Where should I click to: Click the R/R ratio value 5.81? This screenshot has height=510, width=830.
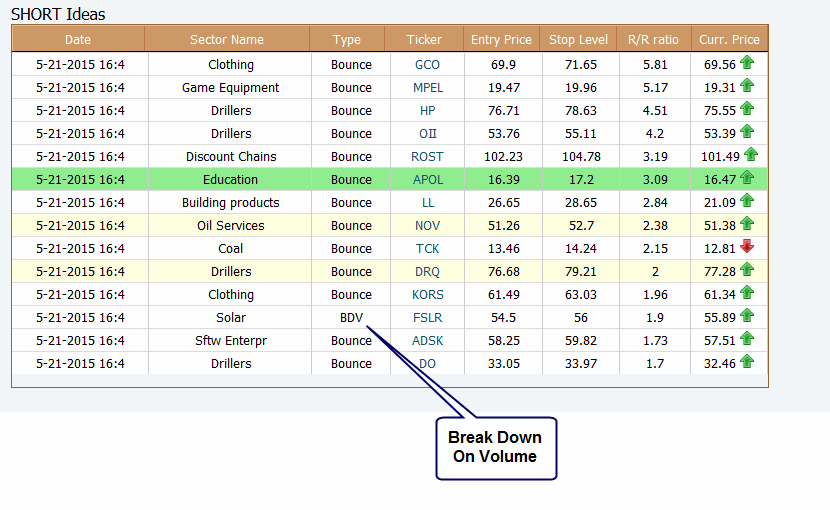pos(655,65)
